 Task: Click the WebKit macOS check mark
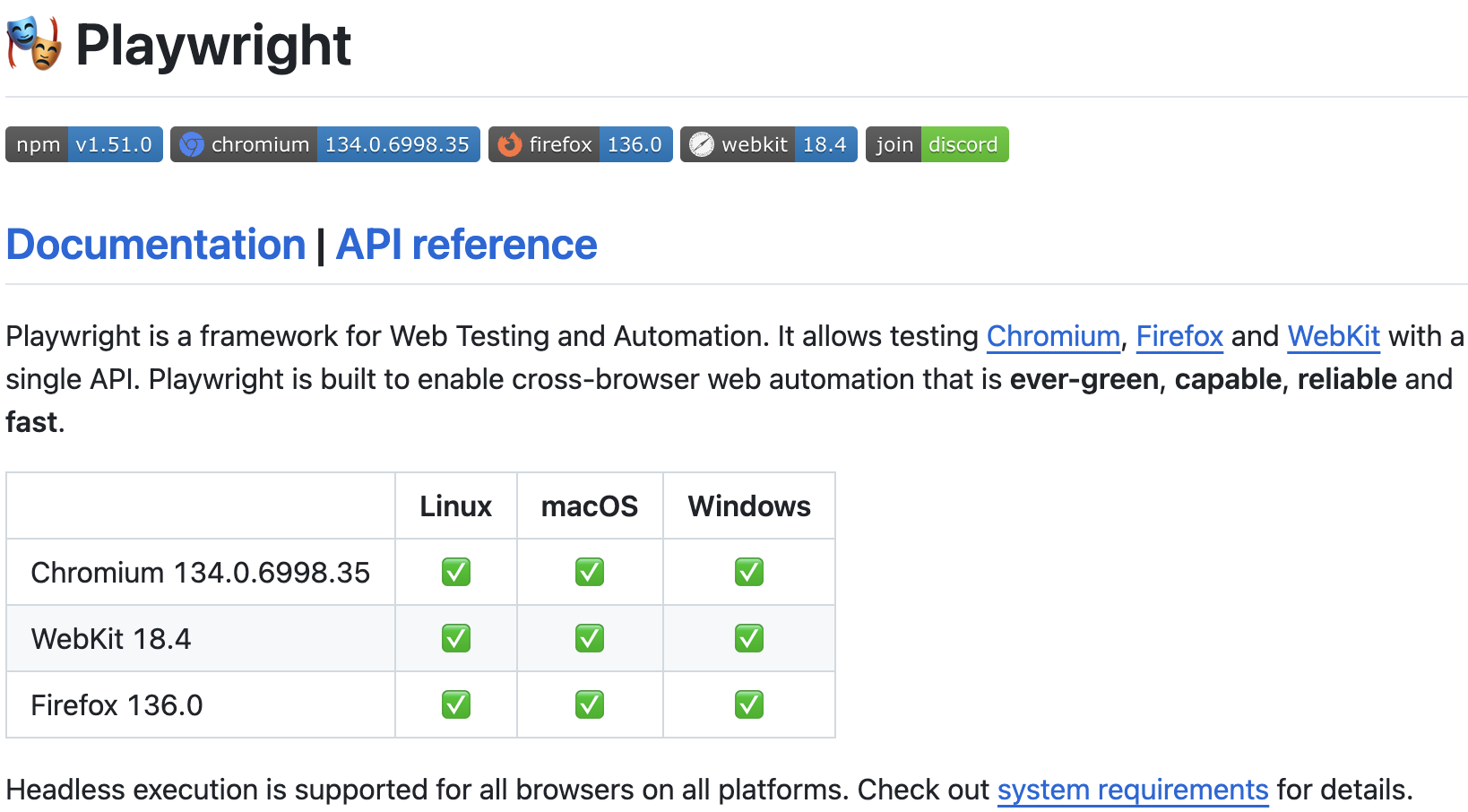click(x=590, y=638)
